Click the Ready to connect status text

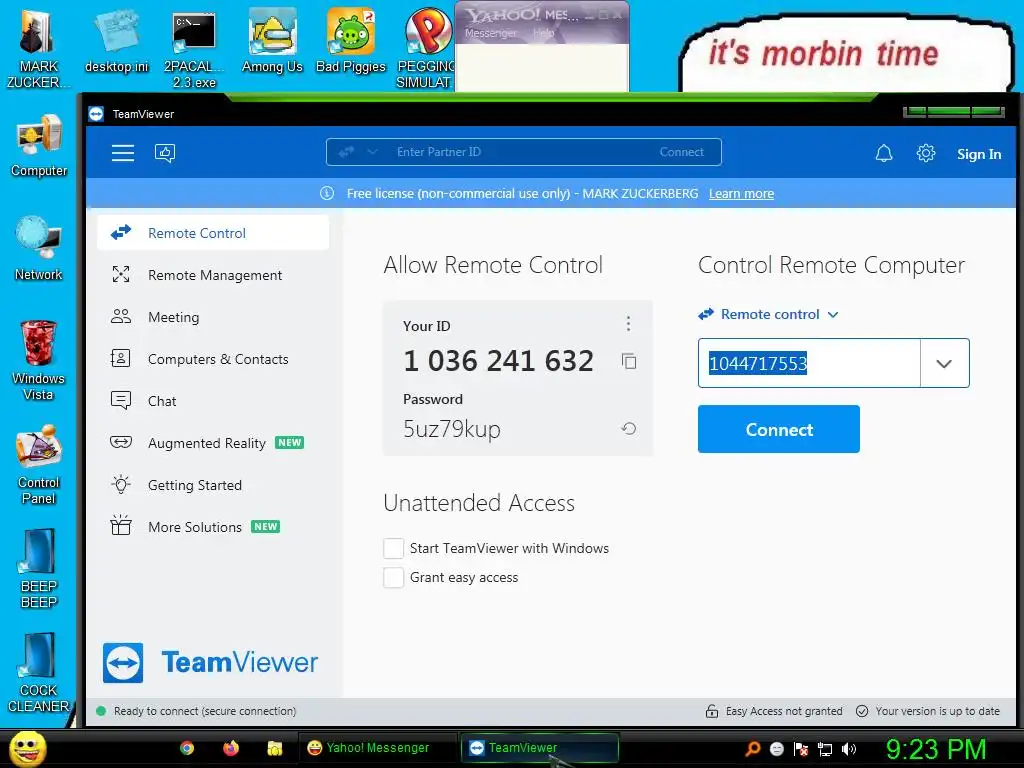pos(204,711)
